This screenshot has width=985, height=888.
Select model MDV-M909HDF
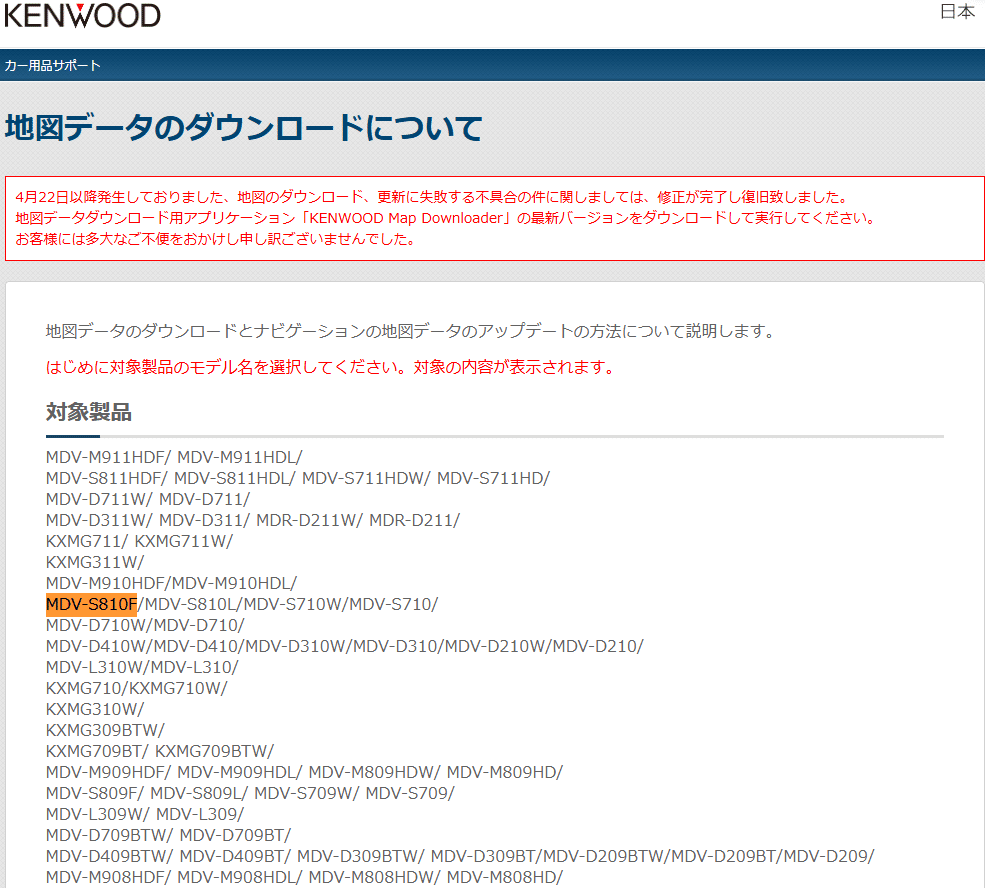coord(105,772)
